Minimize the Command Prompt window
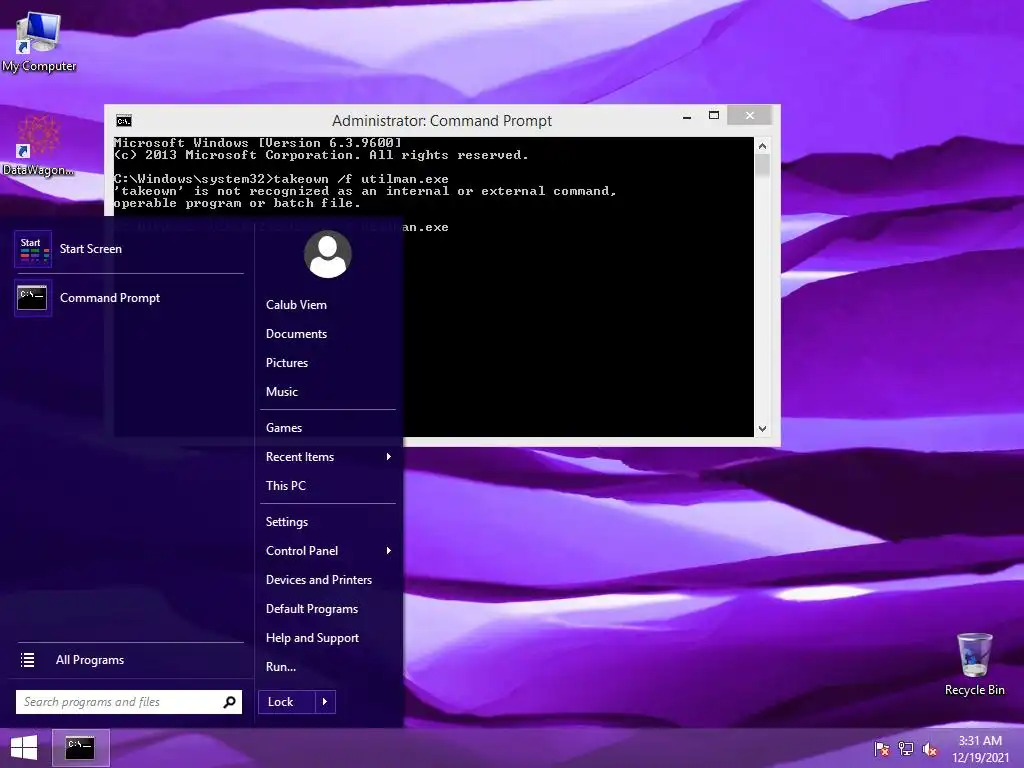Screen dimensions: 1024x768 click(x=687, y=117)
